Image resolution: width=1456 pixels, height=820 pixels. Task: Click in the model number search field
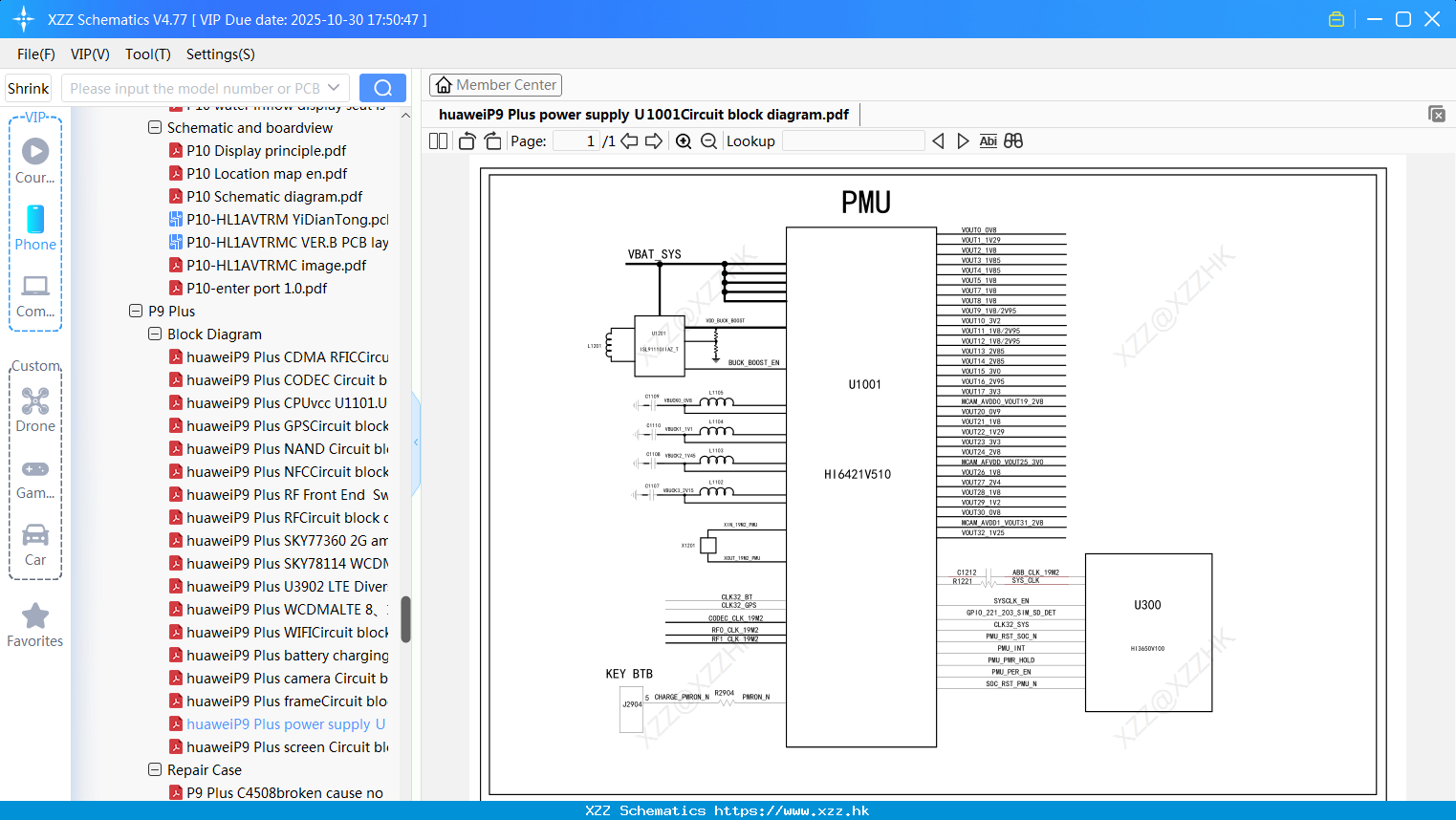click(194, 88)
